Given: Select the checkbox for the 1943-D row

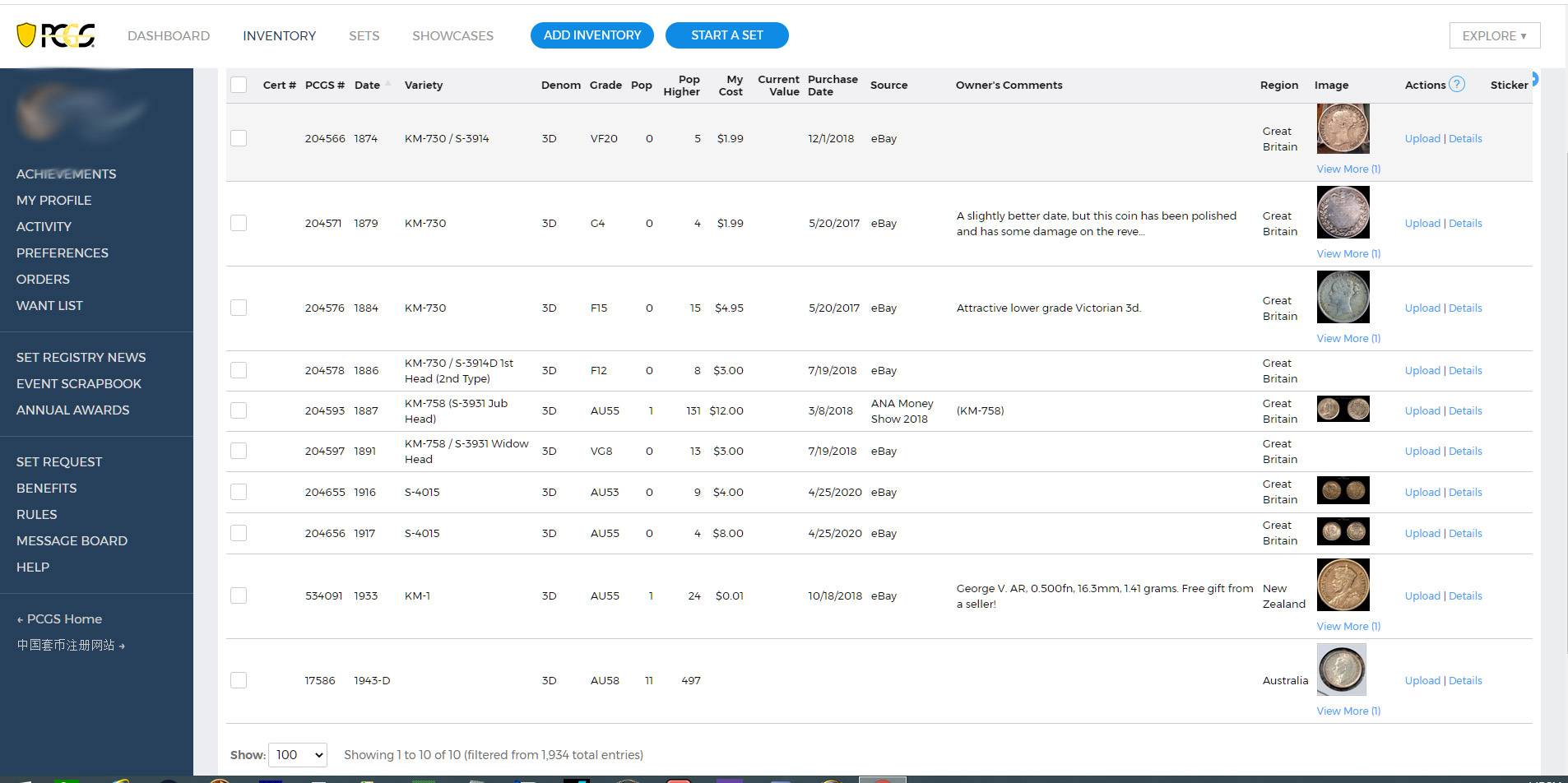Looking at the screenshot, I should click(239, 680).
